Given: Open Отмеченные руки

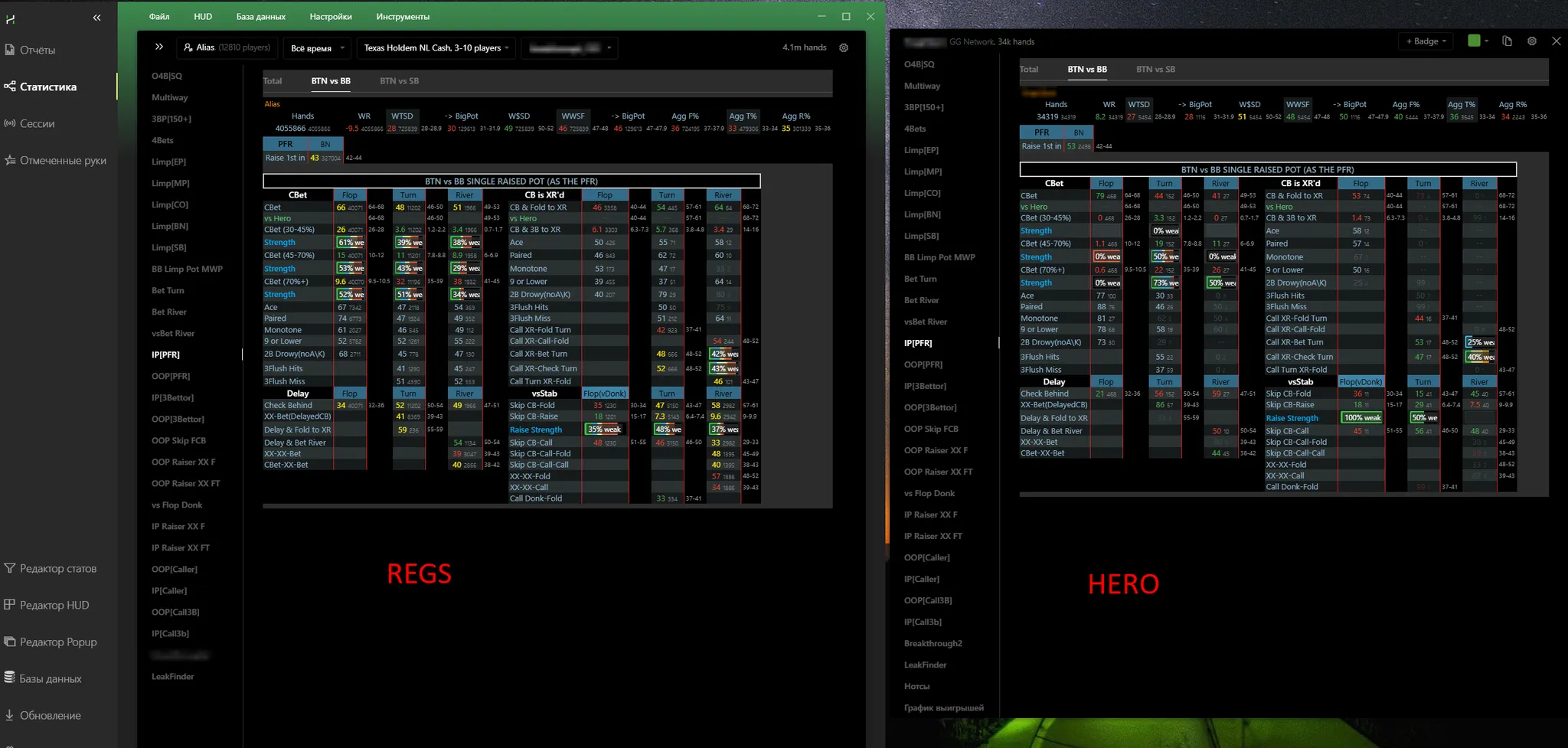Looking at the screenshot, I should coord(56,160).
